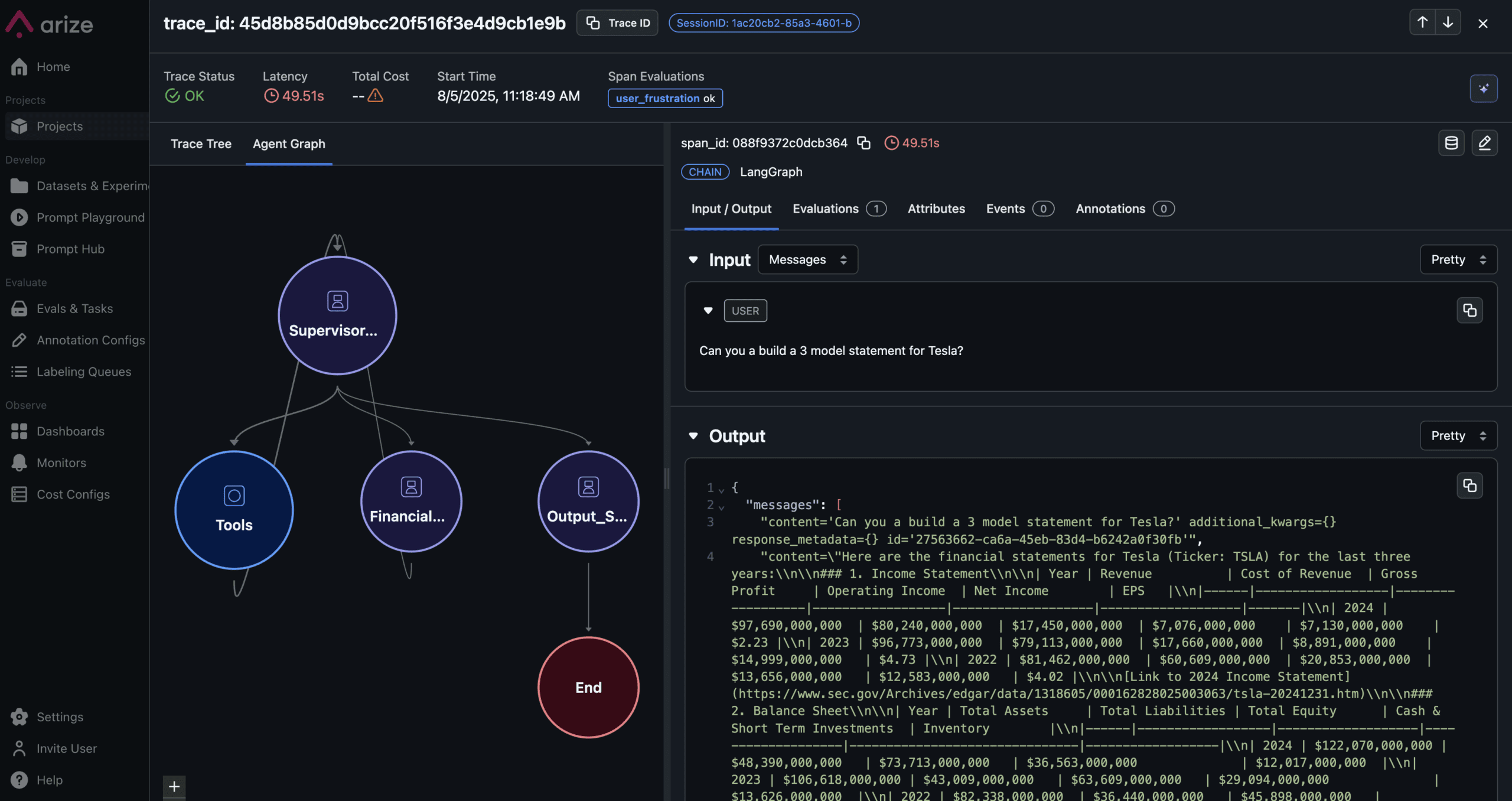This screenshot has height=801, width=1512.
Task: Click the Start Time value 8/5/2025
Action: coord(509,96)
